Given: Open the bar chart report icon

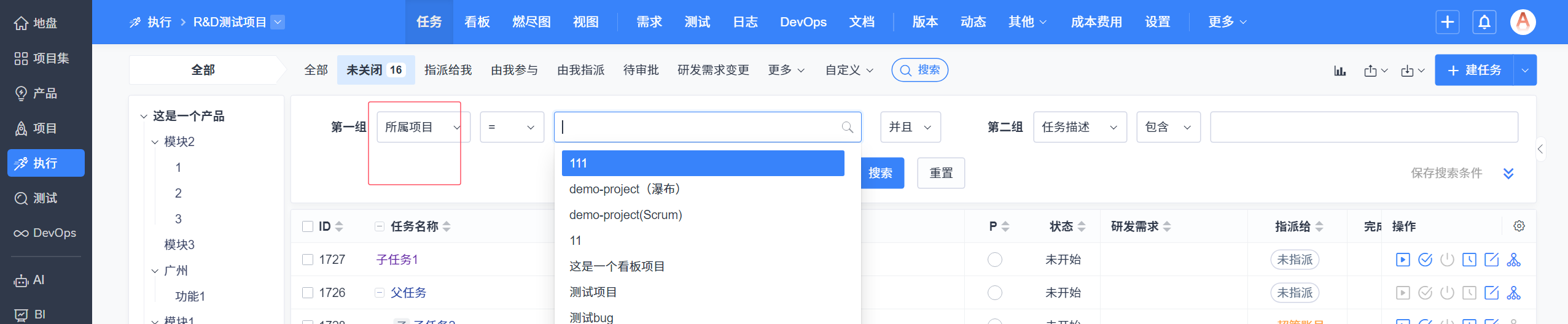Looking at the screenshot, I should [x=1340, y=71].
